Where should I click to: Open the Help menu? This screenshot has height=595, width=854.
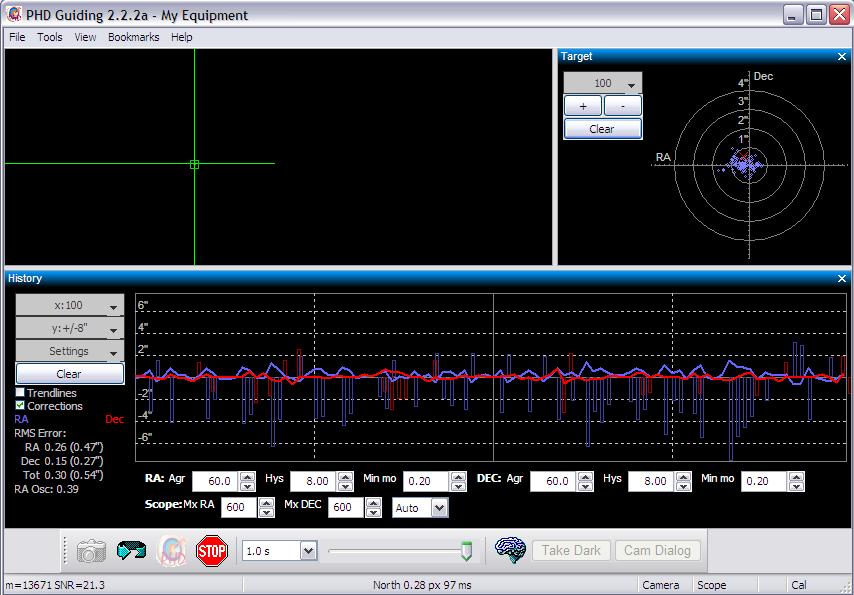(x=181, y=37)
